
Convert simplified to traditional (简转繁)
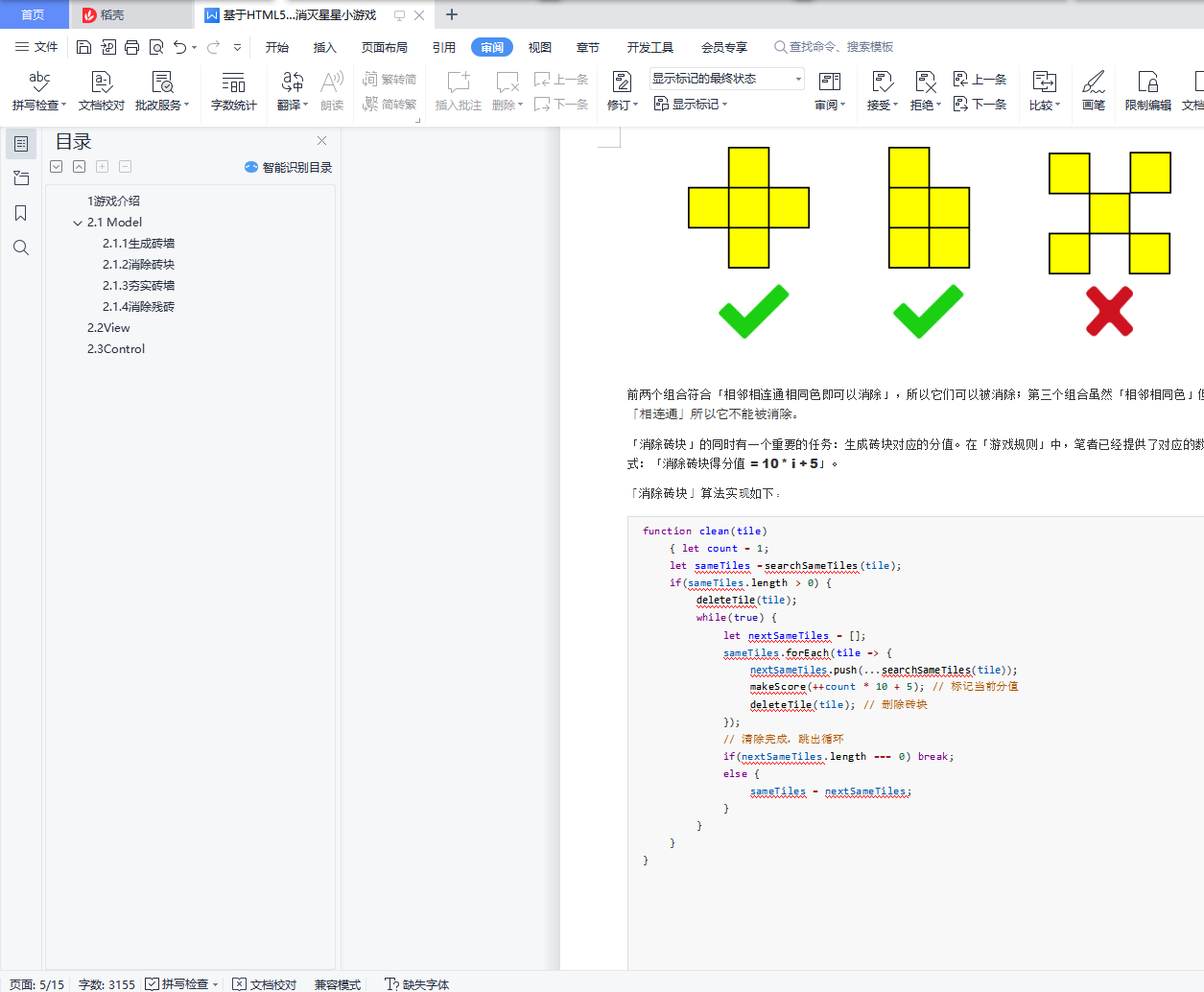click(x=390, y=104)
